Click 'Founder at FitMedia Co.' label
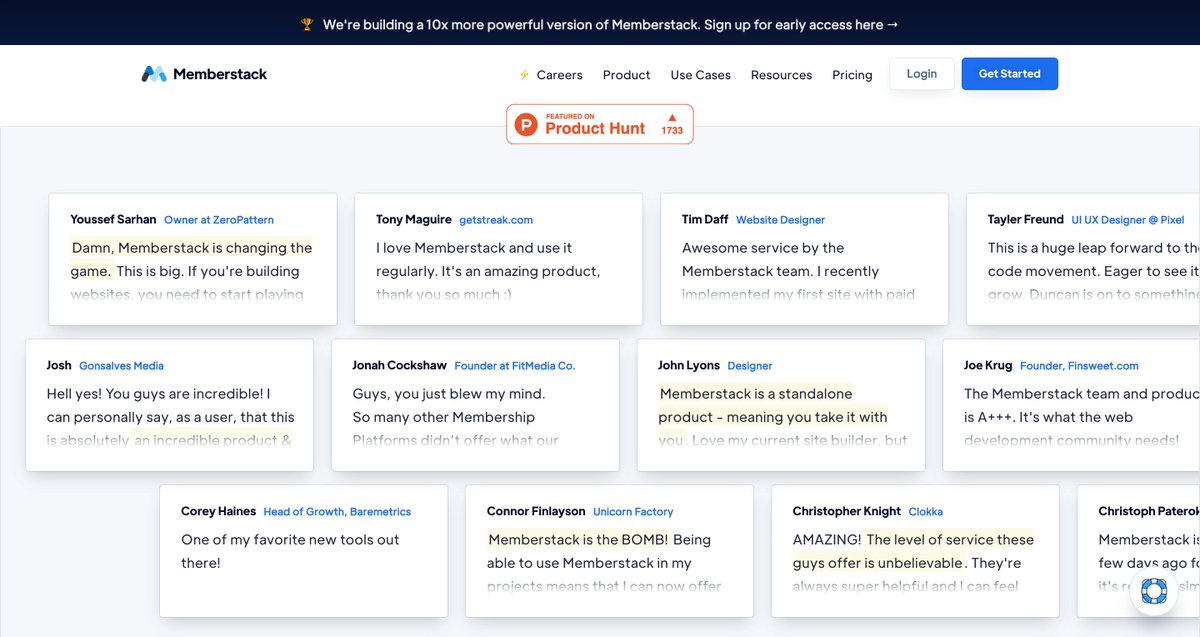The height and width of the screenshot is (637, 1200). coord(515,366)
